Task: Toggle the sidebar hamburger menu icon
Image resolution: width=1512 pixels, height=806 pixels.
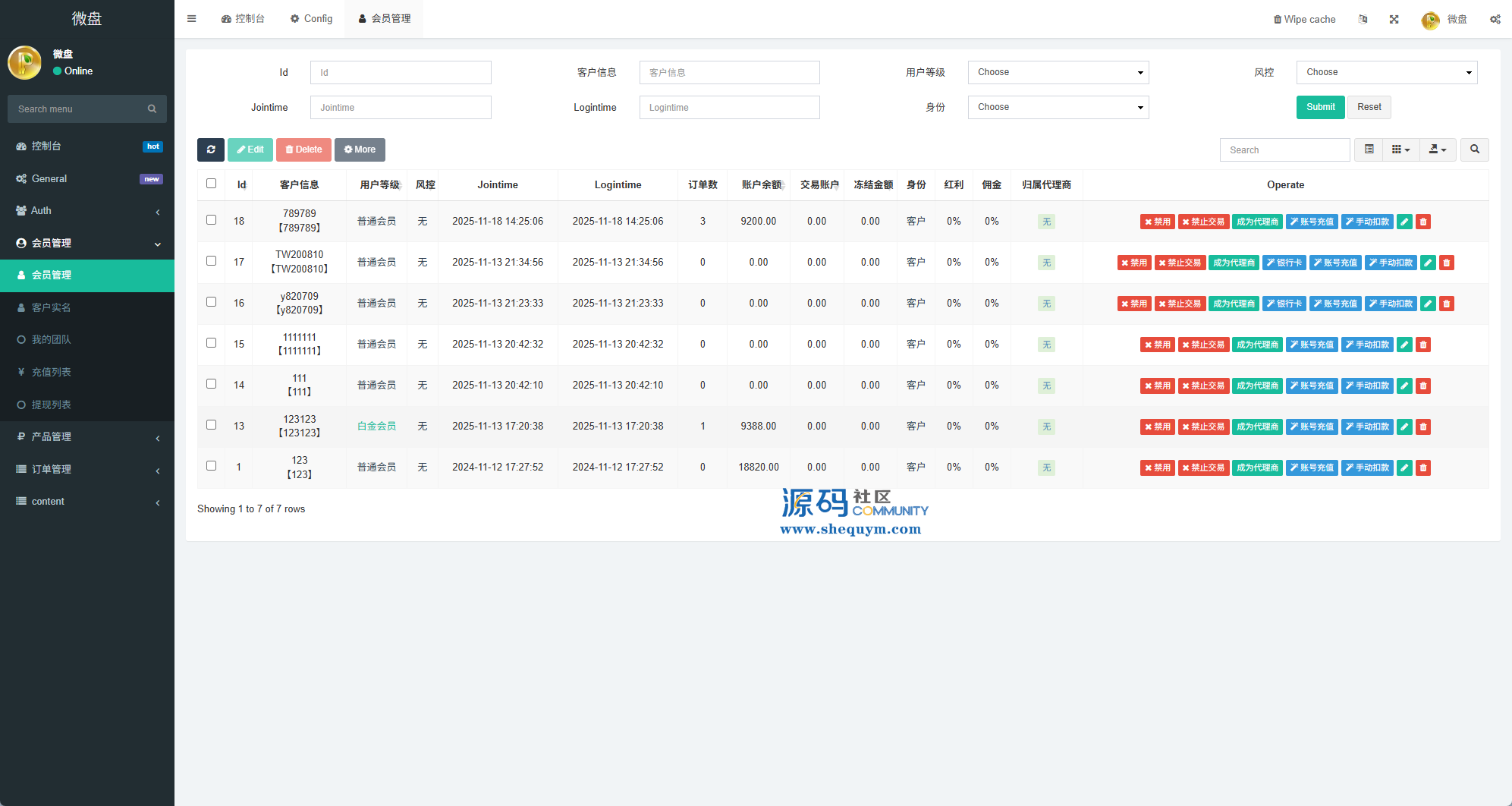Action: [192, 19]
